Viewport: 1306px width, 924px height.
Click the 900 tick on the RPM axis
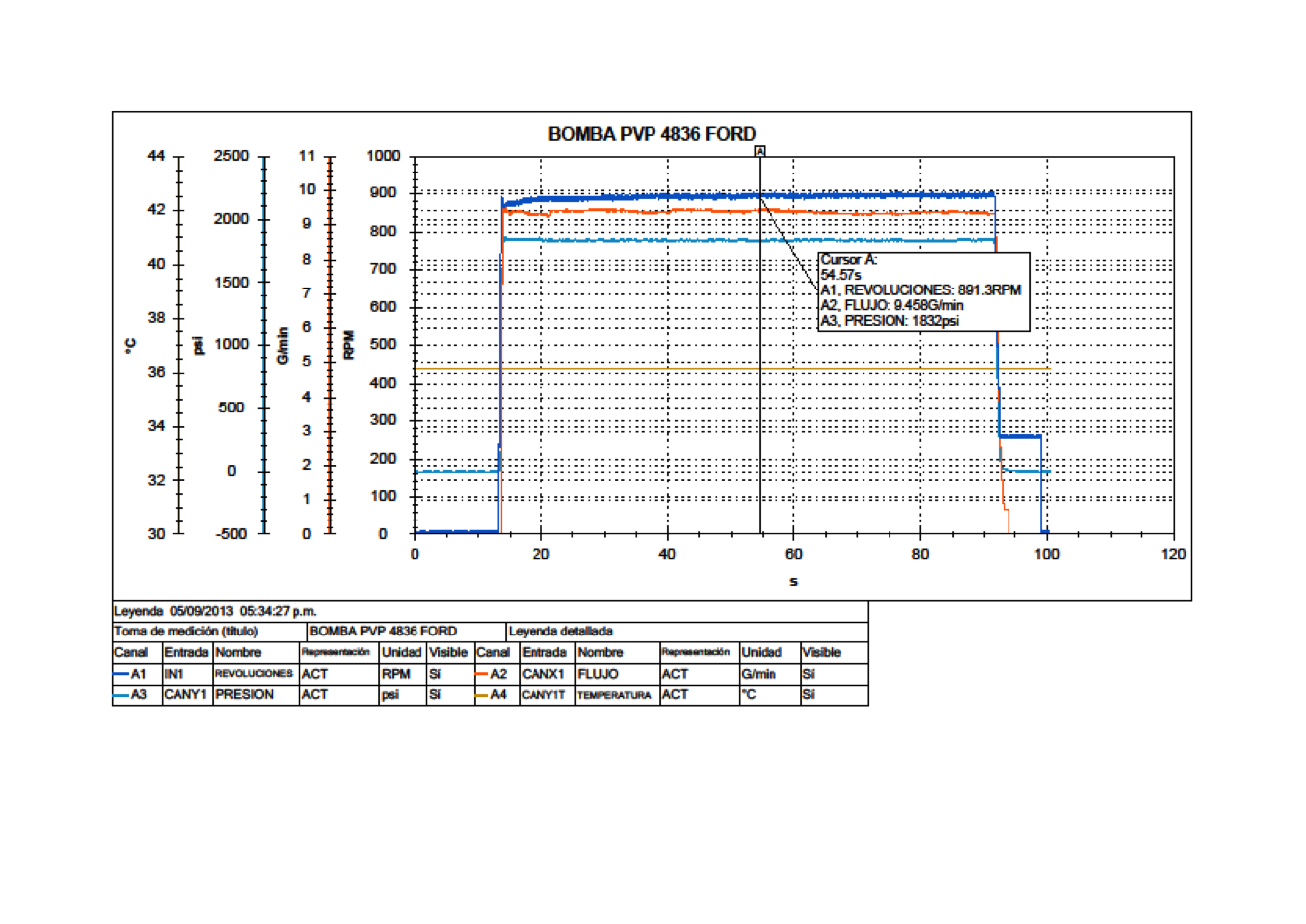click(384, 193)
